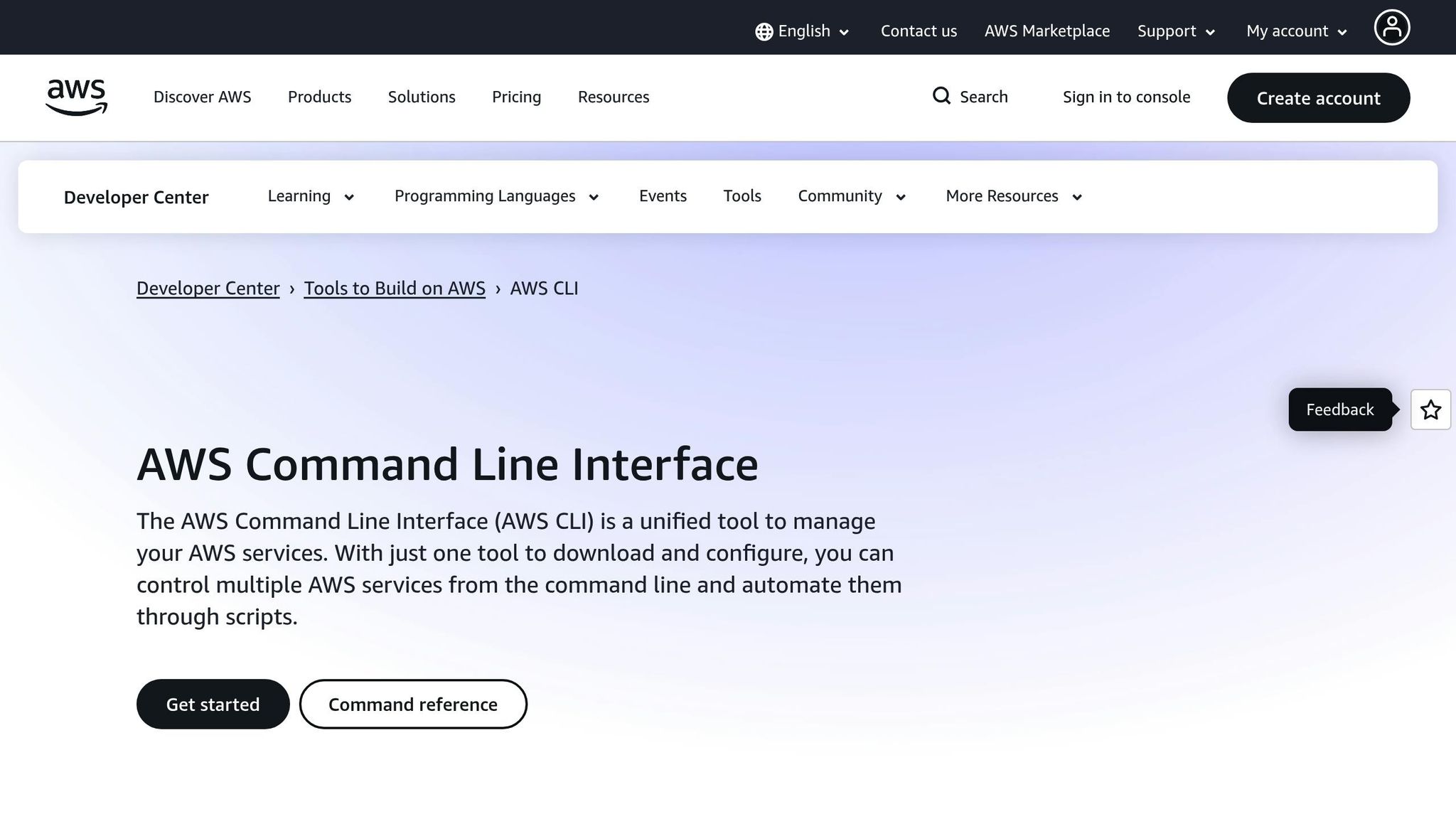Image resolution: width=1456 pixels, height=819 pixels.
Task: Select AWS Marketplace in the top bar
Action: (1047, 31)
